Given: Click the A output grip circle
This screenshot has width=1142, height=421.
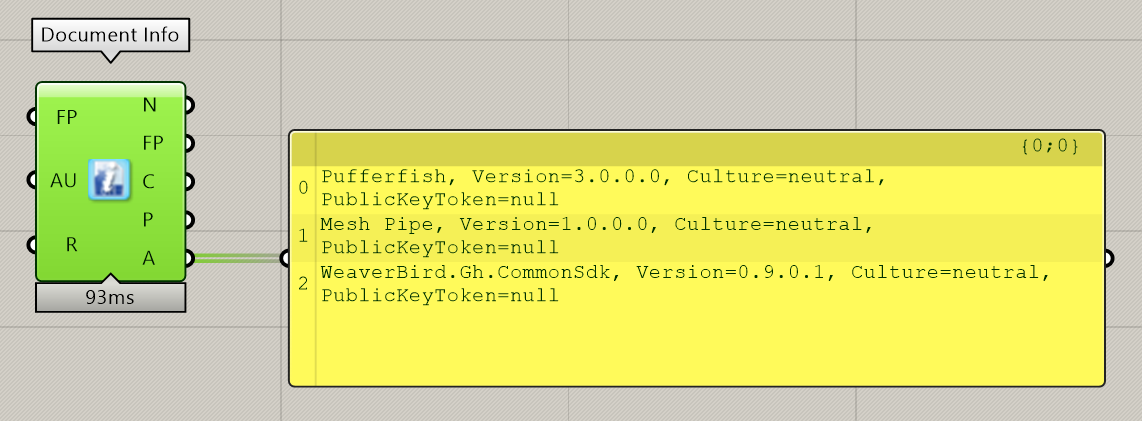Looking at the screenshot, I should click(189, 258).
